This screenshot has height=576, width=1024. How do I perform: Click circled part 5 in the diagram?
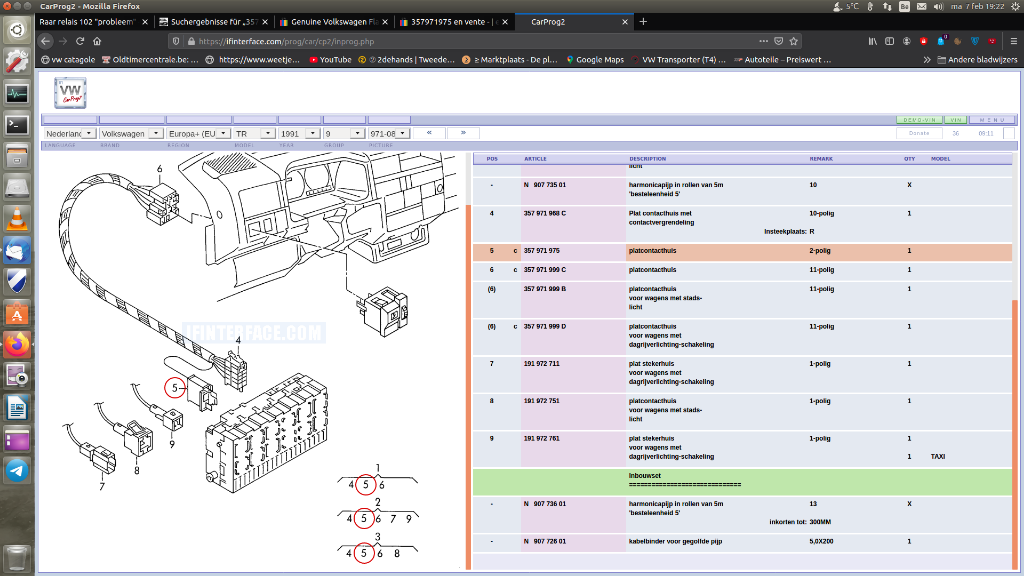[175, 387]
